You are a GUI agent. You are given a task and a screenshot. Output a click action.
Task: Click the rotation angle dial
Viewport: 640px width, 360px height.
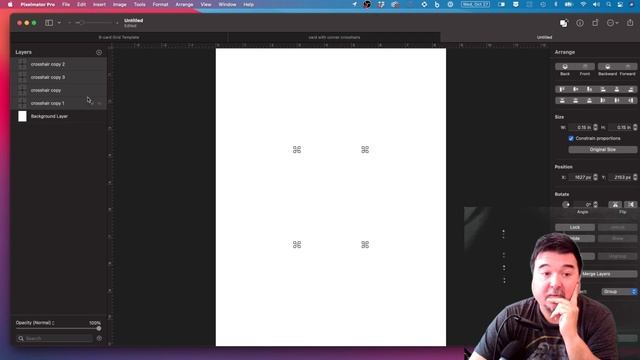pyautogui.click(x=566, y=204)
